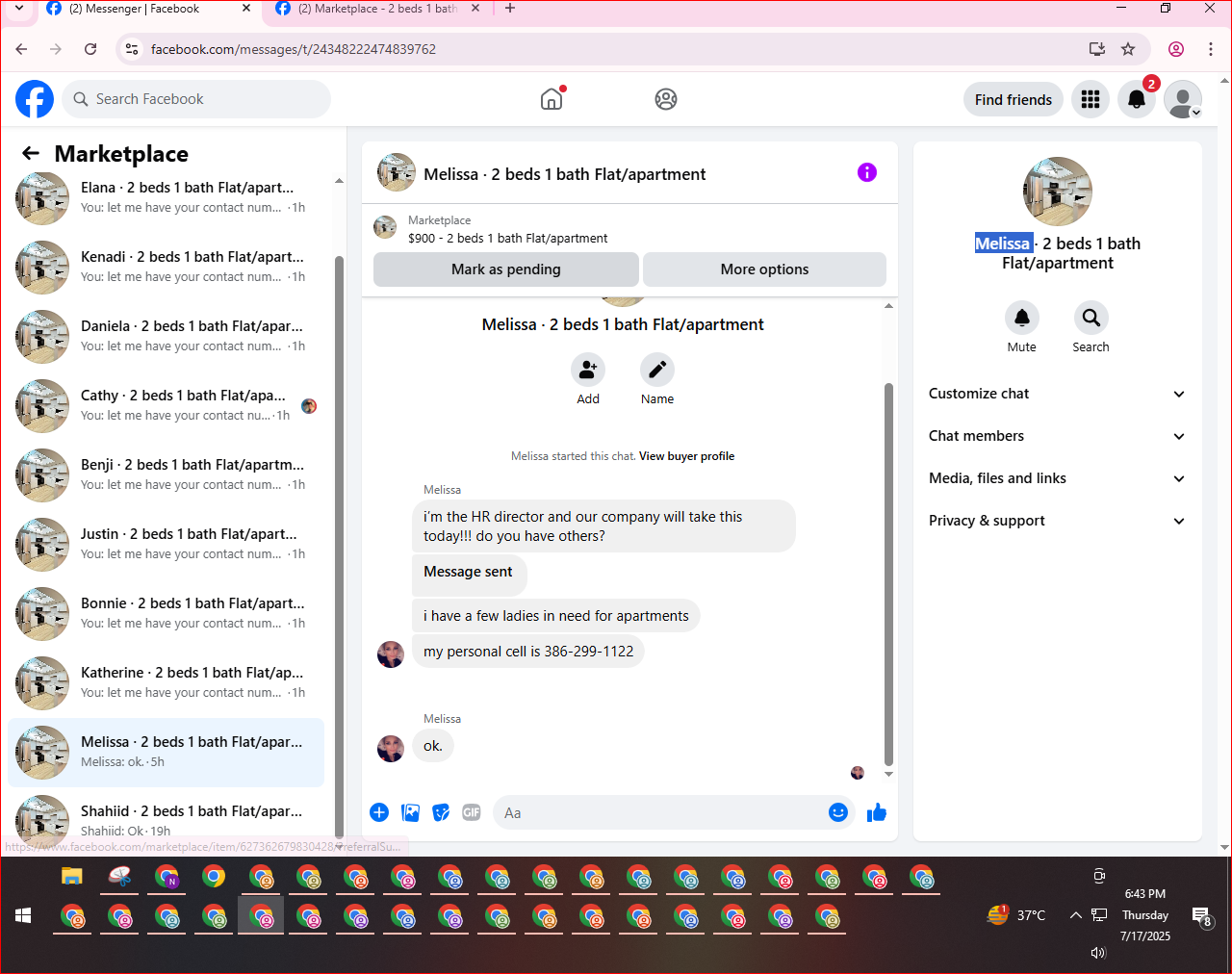Expand Media, files and links
This screenshot has height=974, width=1232.
point(1058,478)
